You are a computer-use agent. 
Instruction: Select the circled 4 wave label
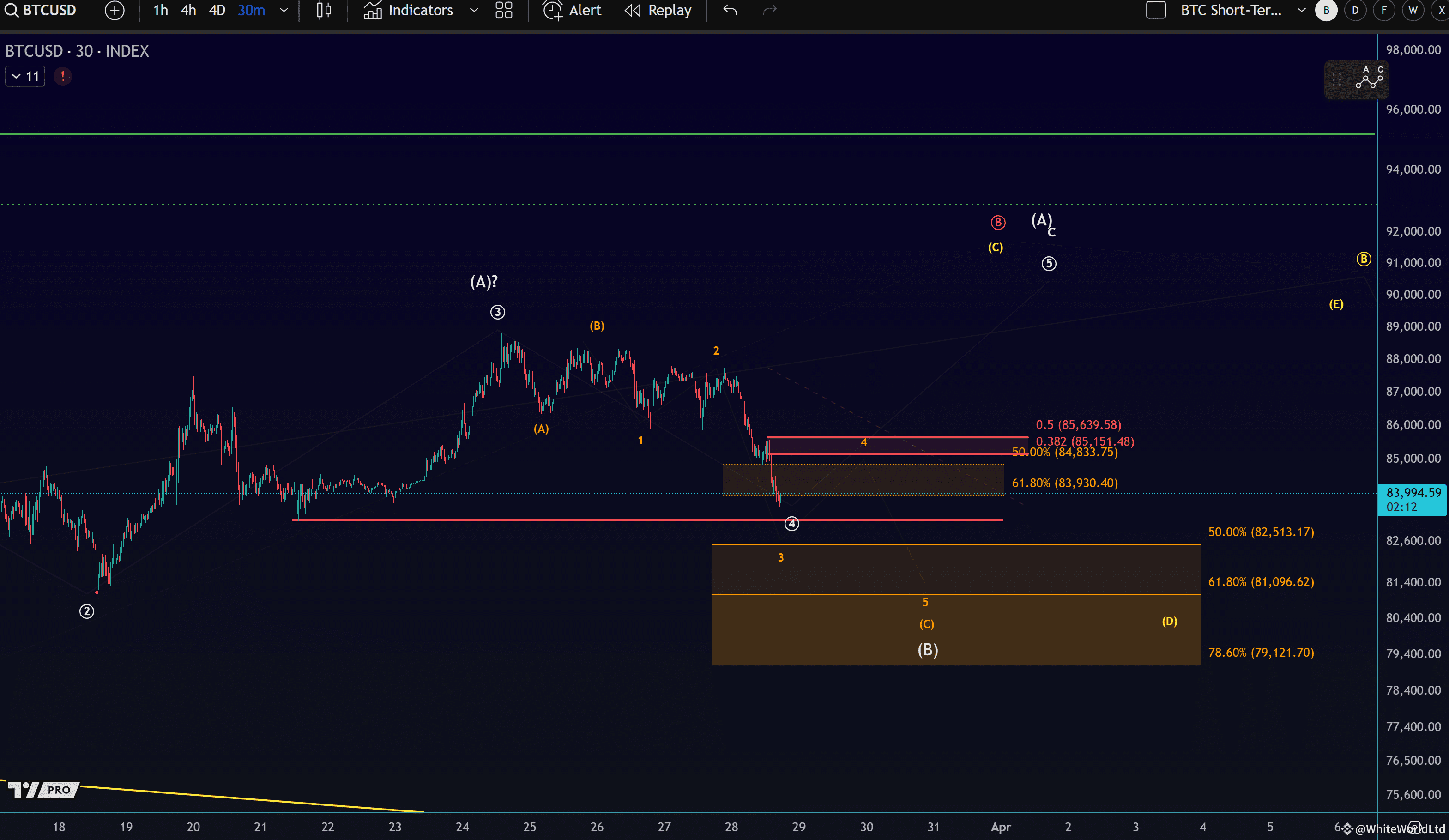[x=792, y=524]
